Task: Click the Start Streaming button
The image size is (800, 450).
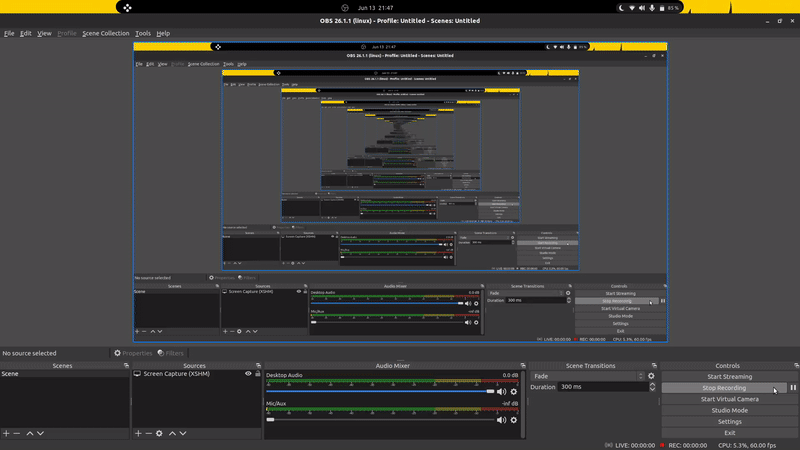Action: [730, 377]
